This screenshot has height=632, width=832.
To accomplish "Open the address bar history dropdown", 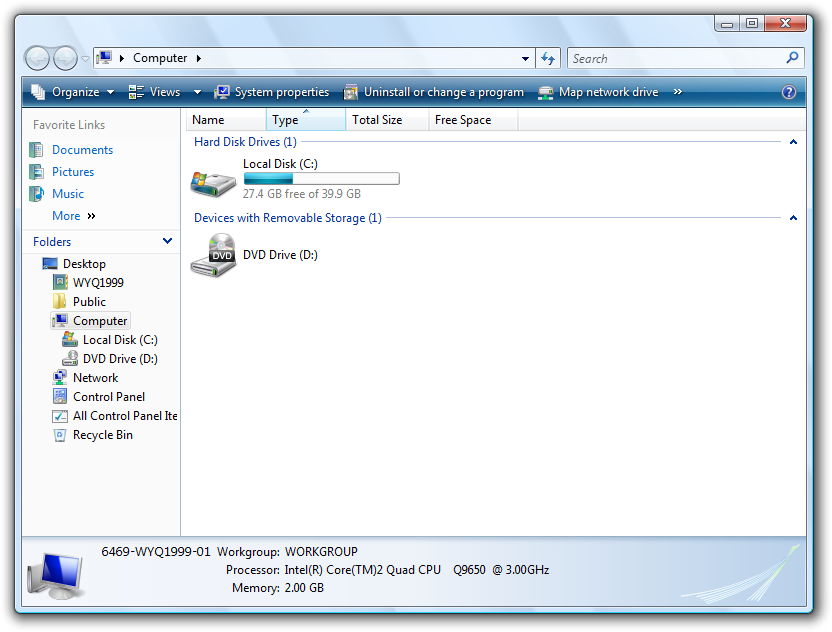I will tap(526, 59).
